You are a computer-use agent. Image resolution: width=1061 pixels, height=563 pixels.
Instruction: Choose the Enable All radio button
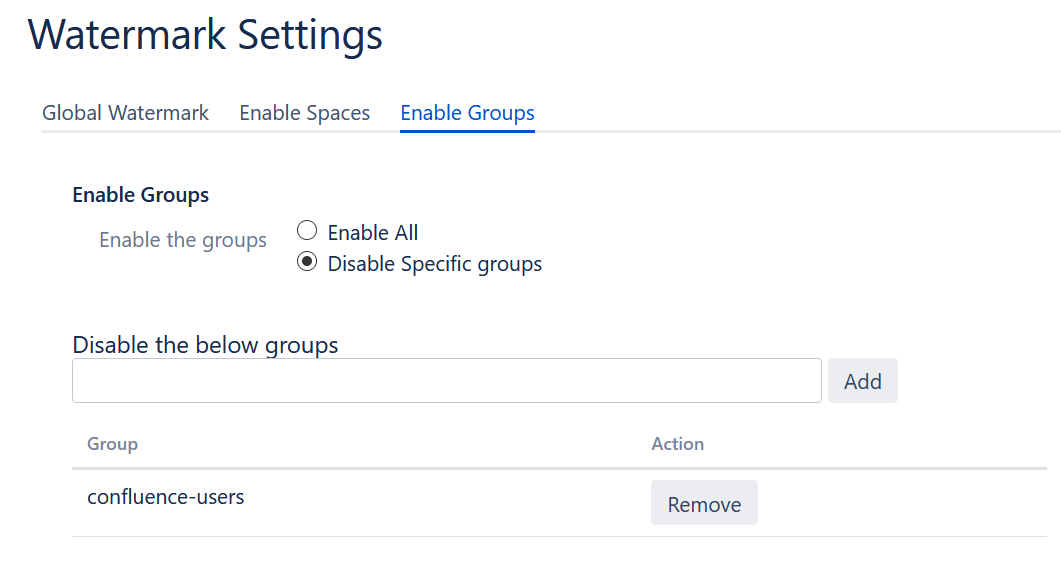pyautogui.click(x=307, y=231)
